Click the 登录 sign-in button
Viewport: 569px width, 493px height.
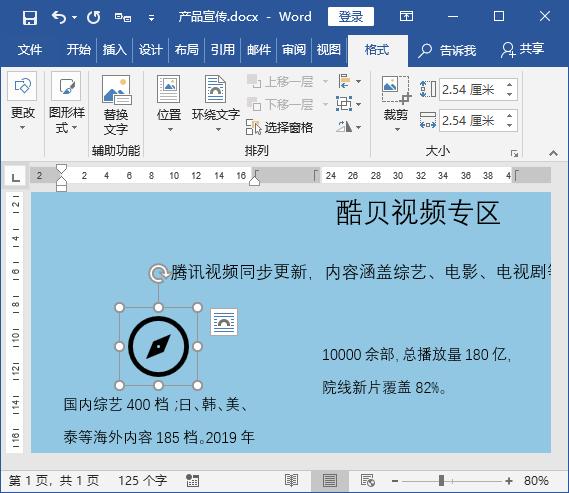[x=351, y=17]
